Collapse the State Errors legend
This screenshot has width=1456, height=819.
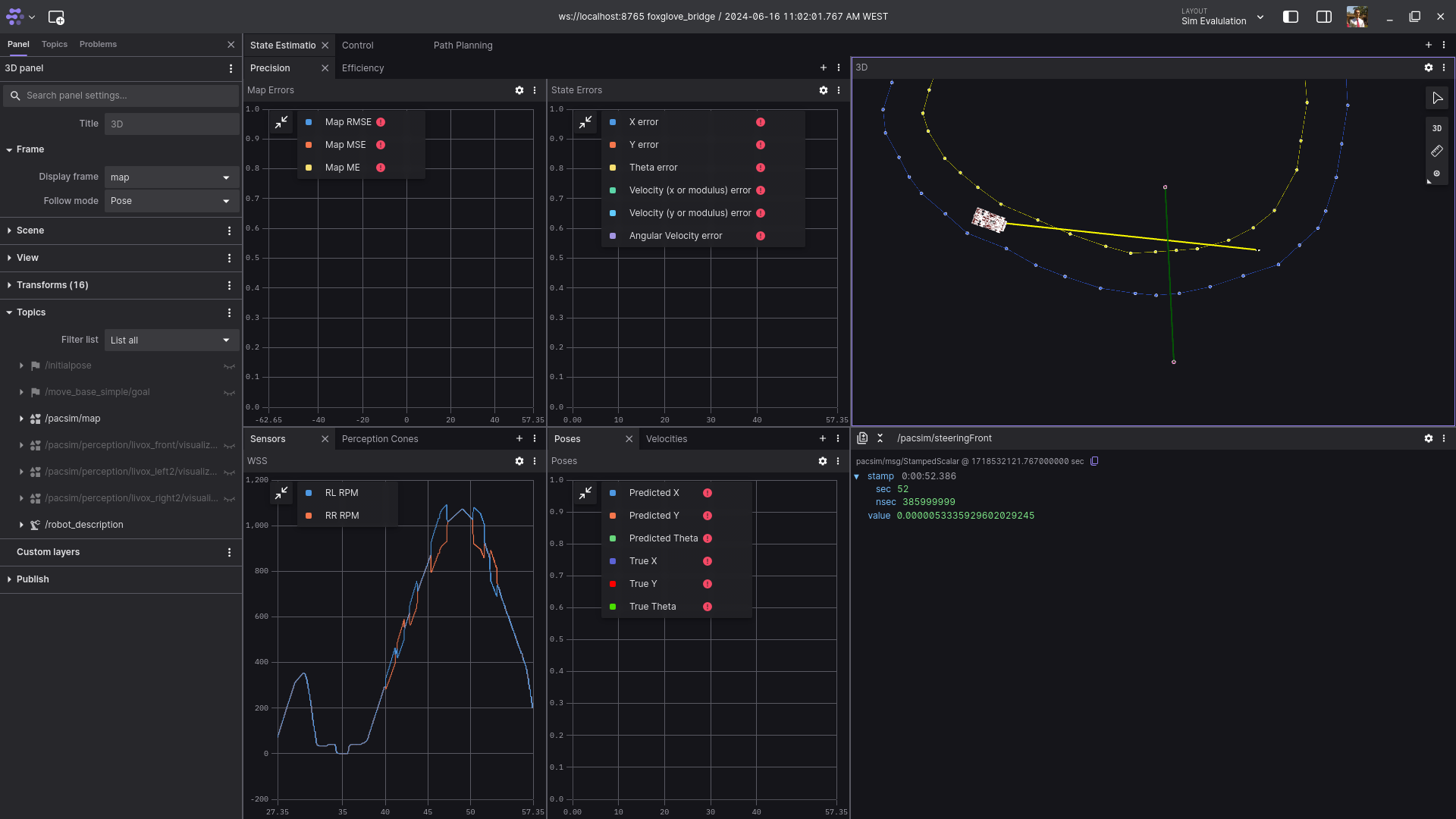pyautogui.click(x=585, y=122)
